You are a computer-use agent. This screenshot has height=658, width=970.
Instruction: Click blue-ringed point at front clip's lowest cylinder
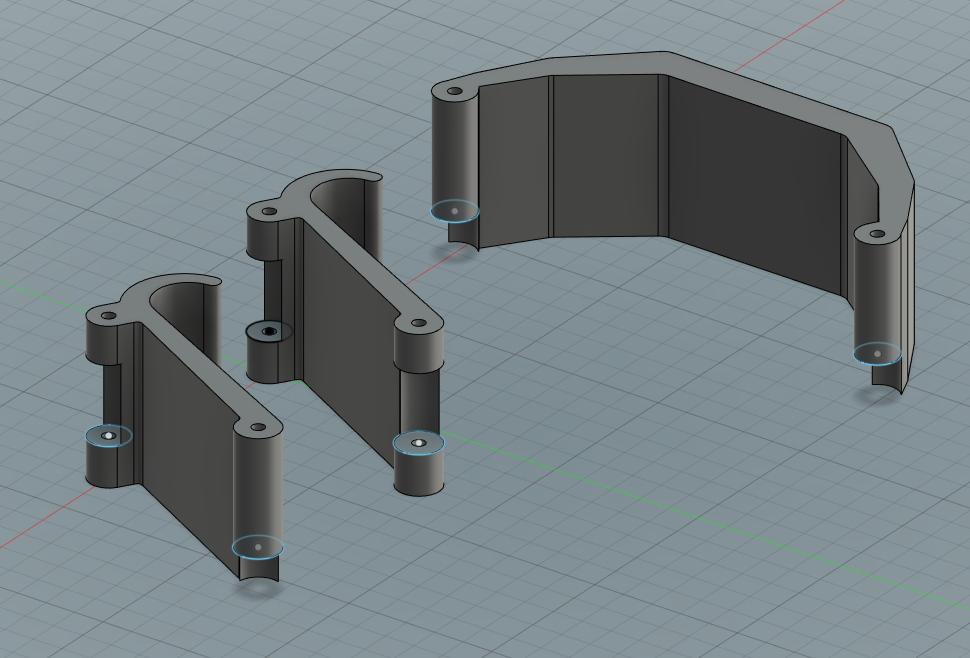click(x=258, y=547)
